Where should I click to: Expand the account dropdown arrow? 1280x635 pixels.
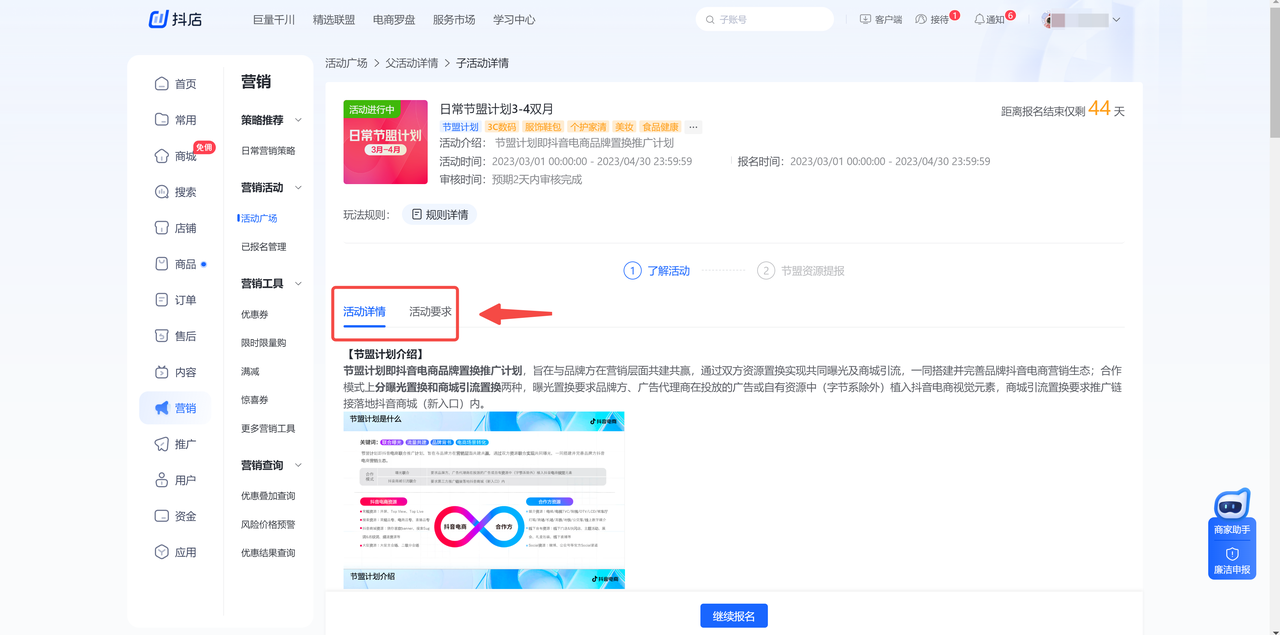[1116, 20]
